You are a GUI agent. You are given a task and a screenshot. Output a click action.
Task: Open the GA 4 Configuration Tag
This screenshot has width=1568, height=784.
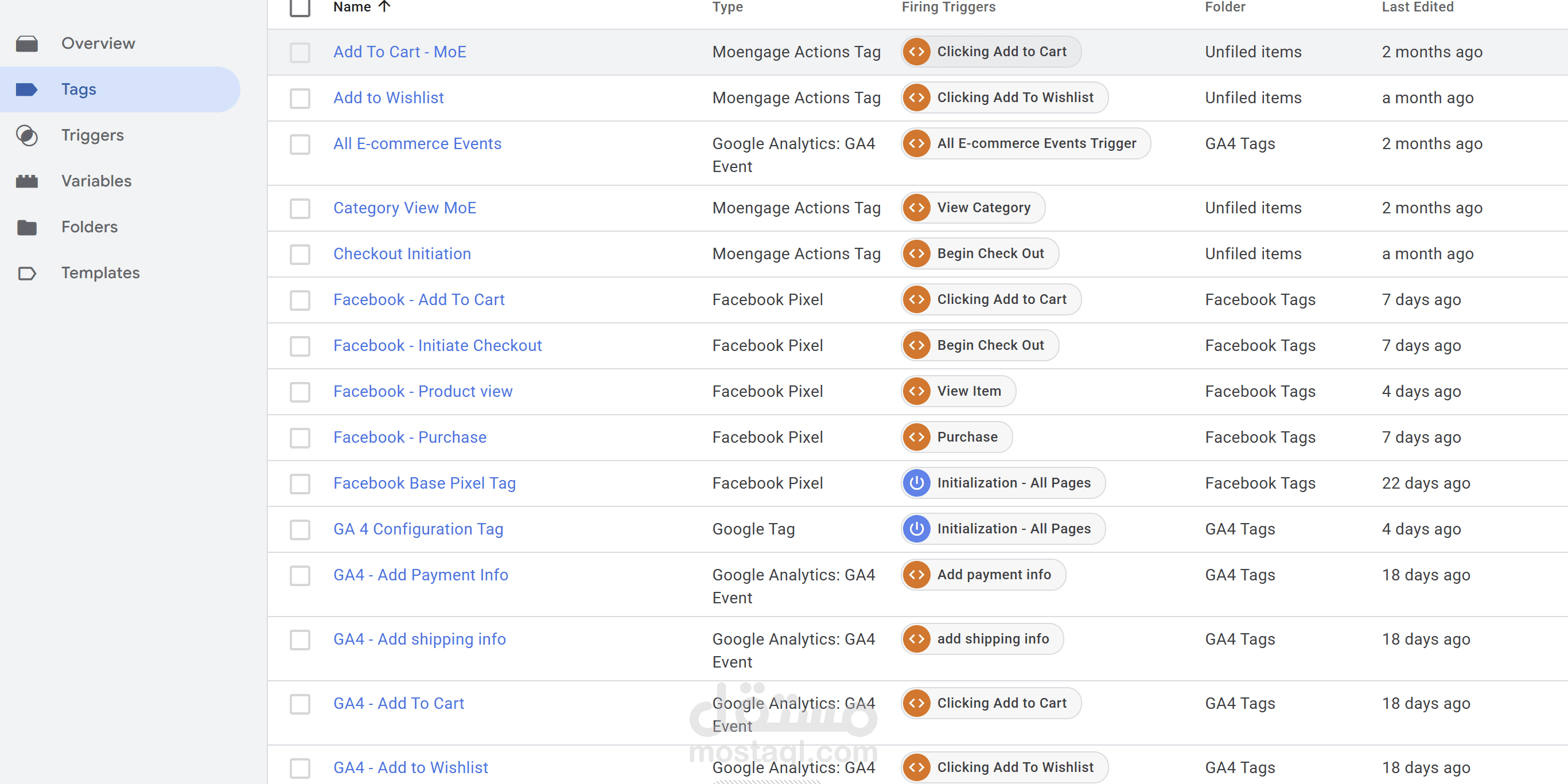[x=418, y=529]
